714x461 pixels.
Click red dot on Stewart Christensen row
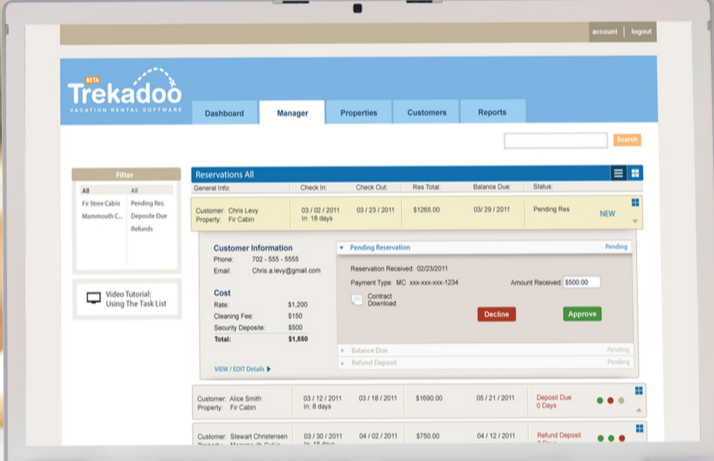tap(622, 438)
